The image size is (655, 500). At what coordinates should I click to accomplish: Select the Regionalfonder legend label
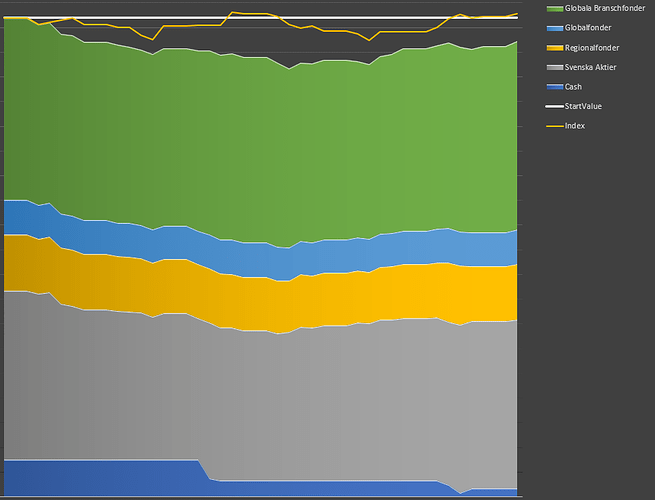point(592,47)
